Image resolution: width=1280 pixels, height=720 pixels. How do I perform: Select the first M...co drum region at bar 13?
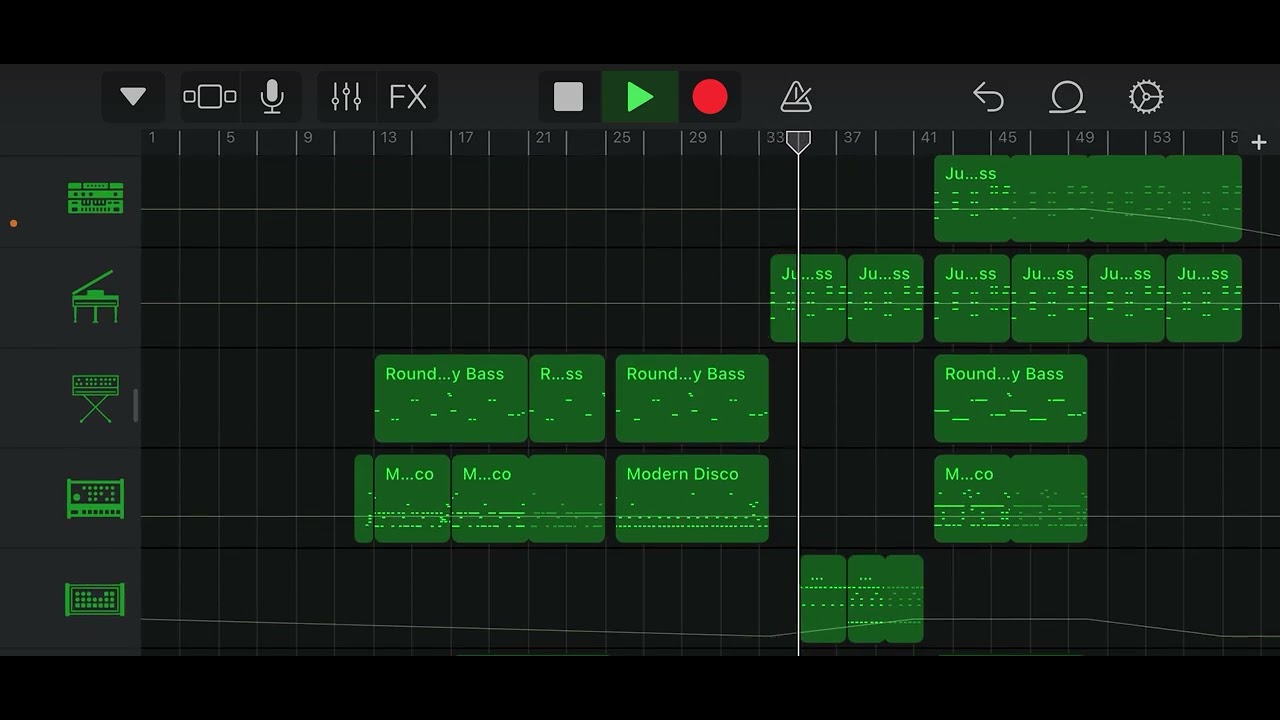(x=412, y=498)
